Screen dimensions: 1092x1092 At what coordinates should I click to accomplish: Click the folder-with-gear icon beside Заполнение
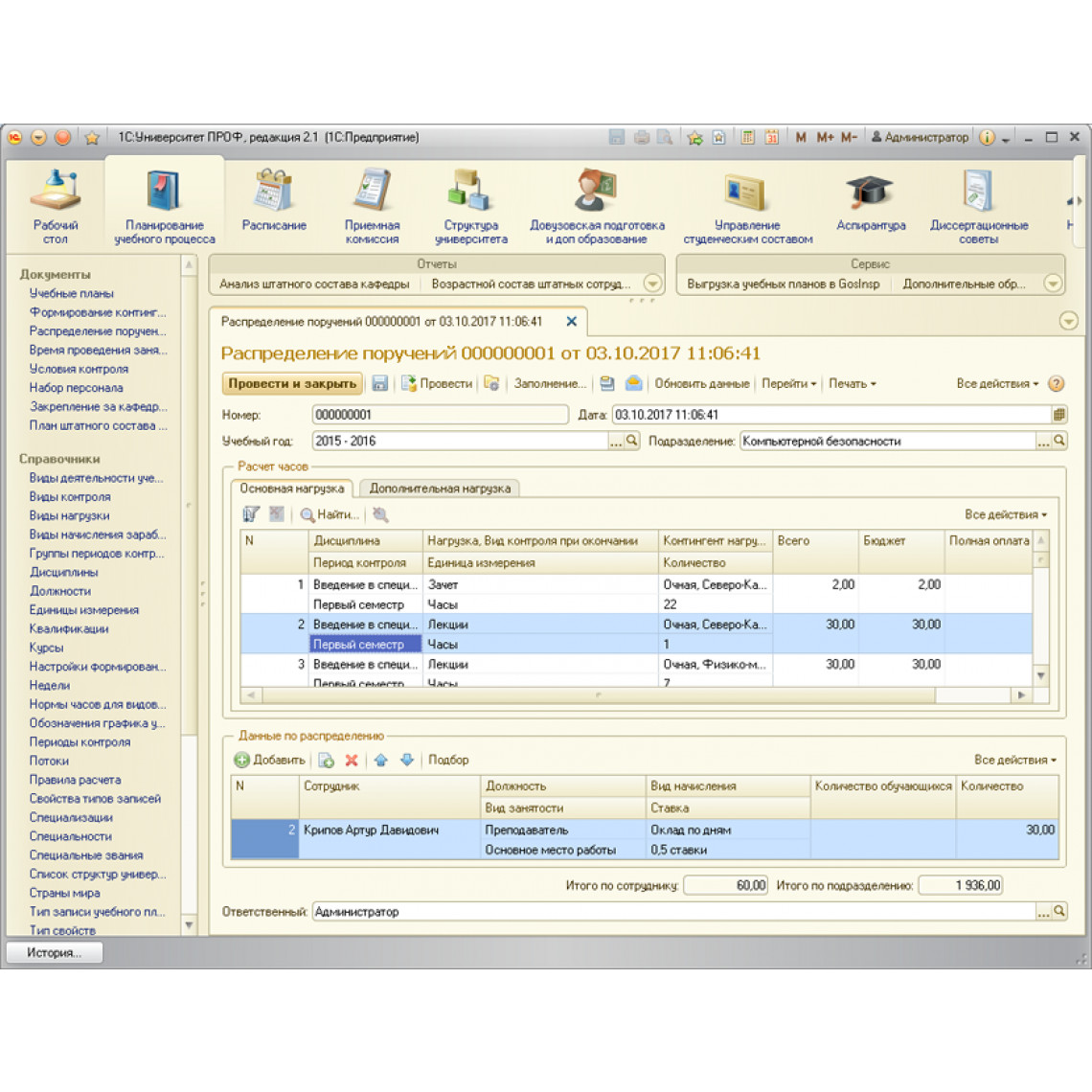(x=491, y=383)
